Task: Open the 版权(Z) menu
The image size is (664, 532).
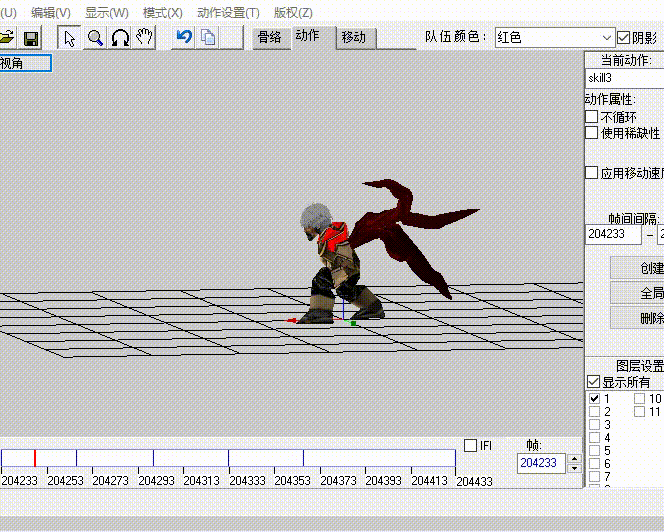Action: coord(293,13)
